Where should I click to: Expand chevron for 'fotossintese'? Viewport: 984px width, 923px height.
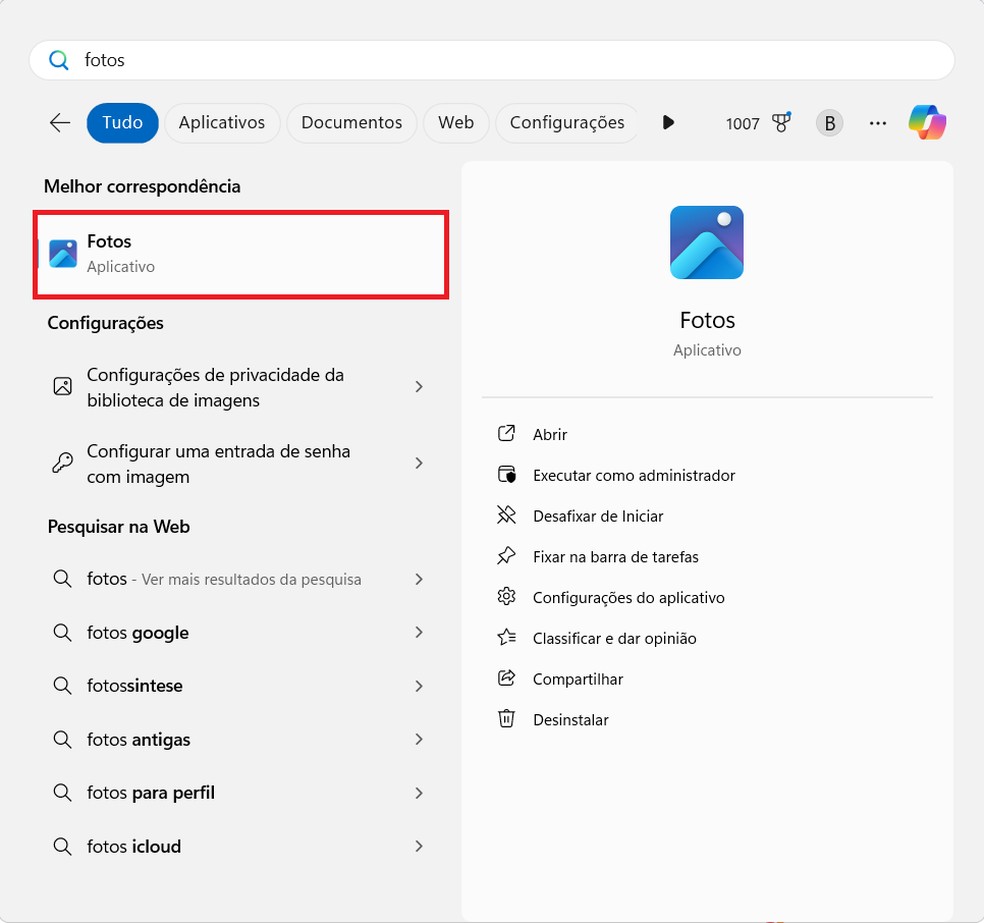point(419,686)
